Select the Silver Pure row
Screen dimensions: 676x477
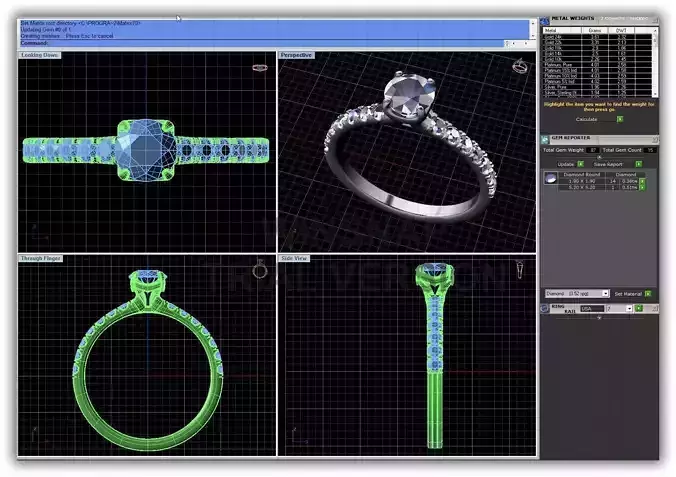597,87
